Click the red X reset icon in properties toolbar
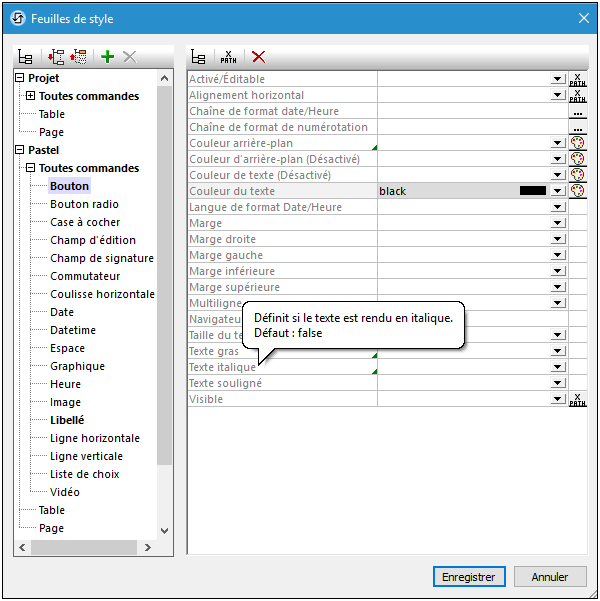 pos(258,58)
